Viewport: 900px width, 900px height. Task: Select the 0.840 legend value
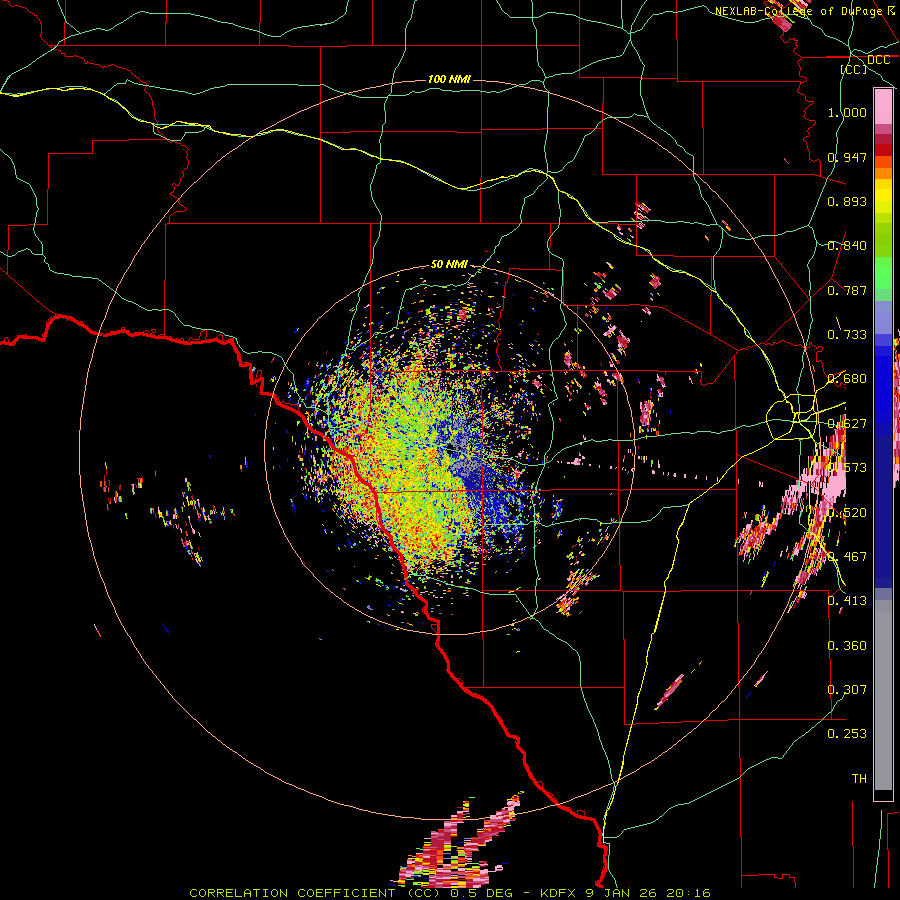pyautogui.click(x=847, y=246)
